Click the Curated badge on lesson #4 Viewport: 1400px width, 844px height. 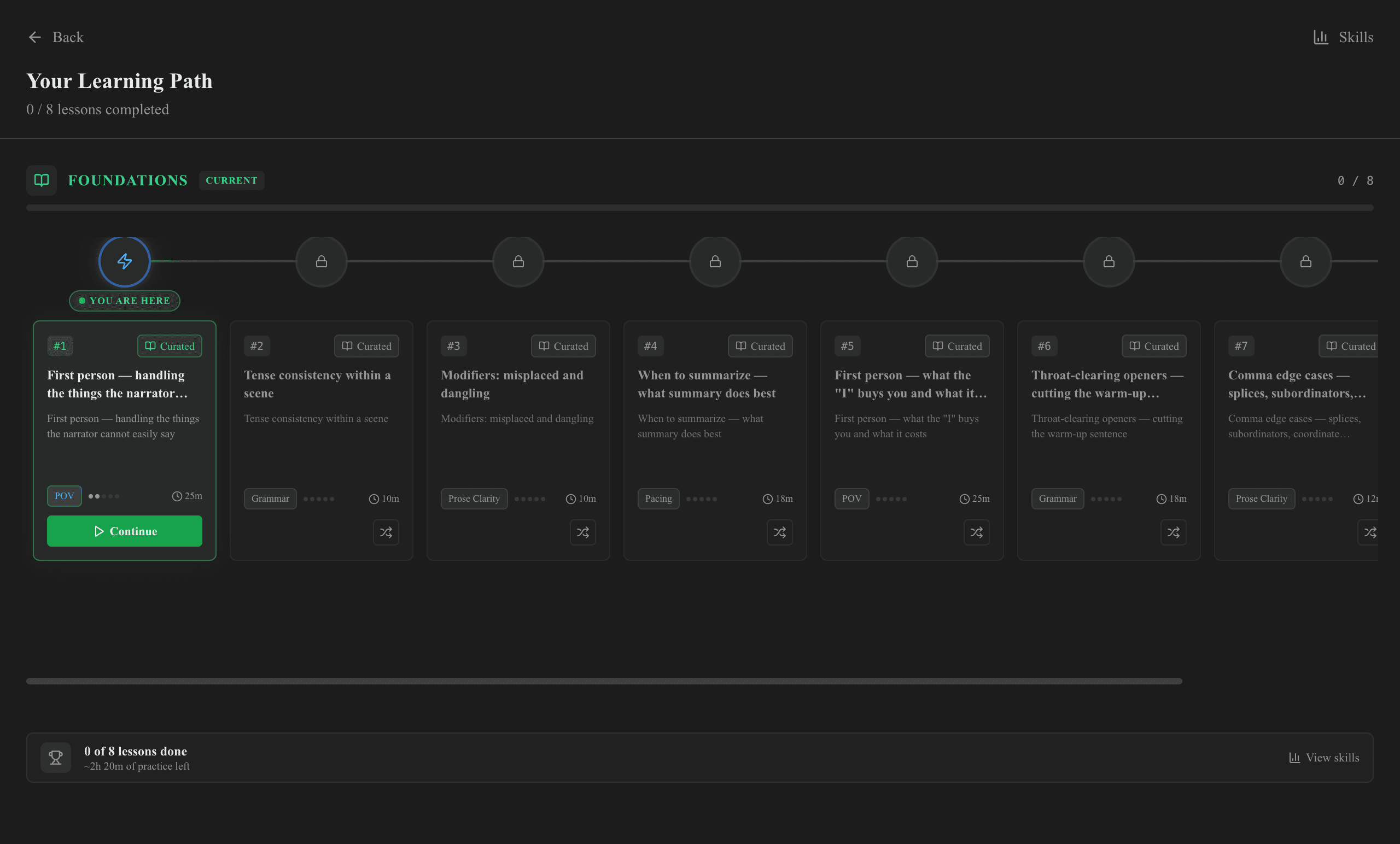coord(760,346)
